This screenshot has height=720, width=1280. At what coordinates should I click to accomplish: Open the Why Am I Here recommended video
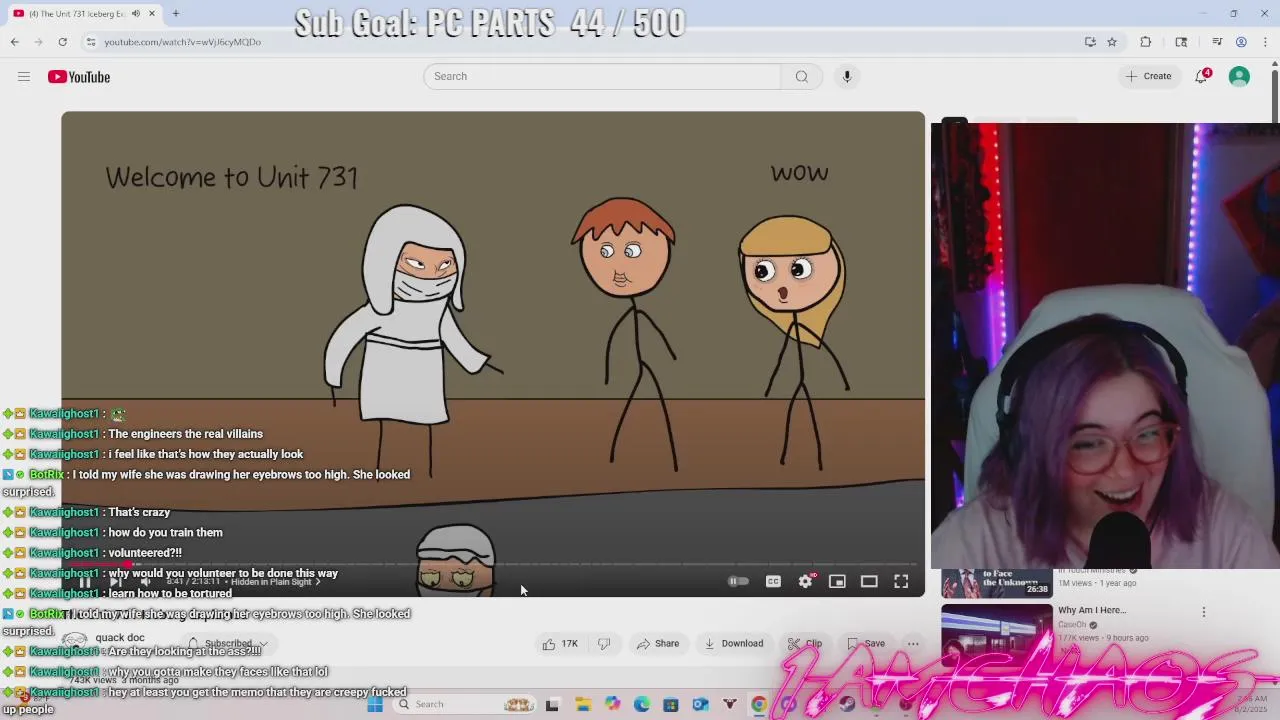[1092, 610]
